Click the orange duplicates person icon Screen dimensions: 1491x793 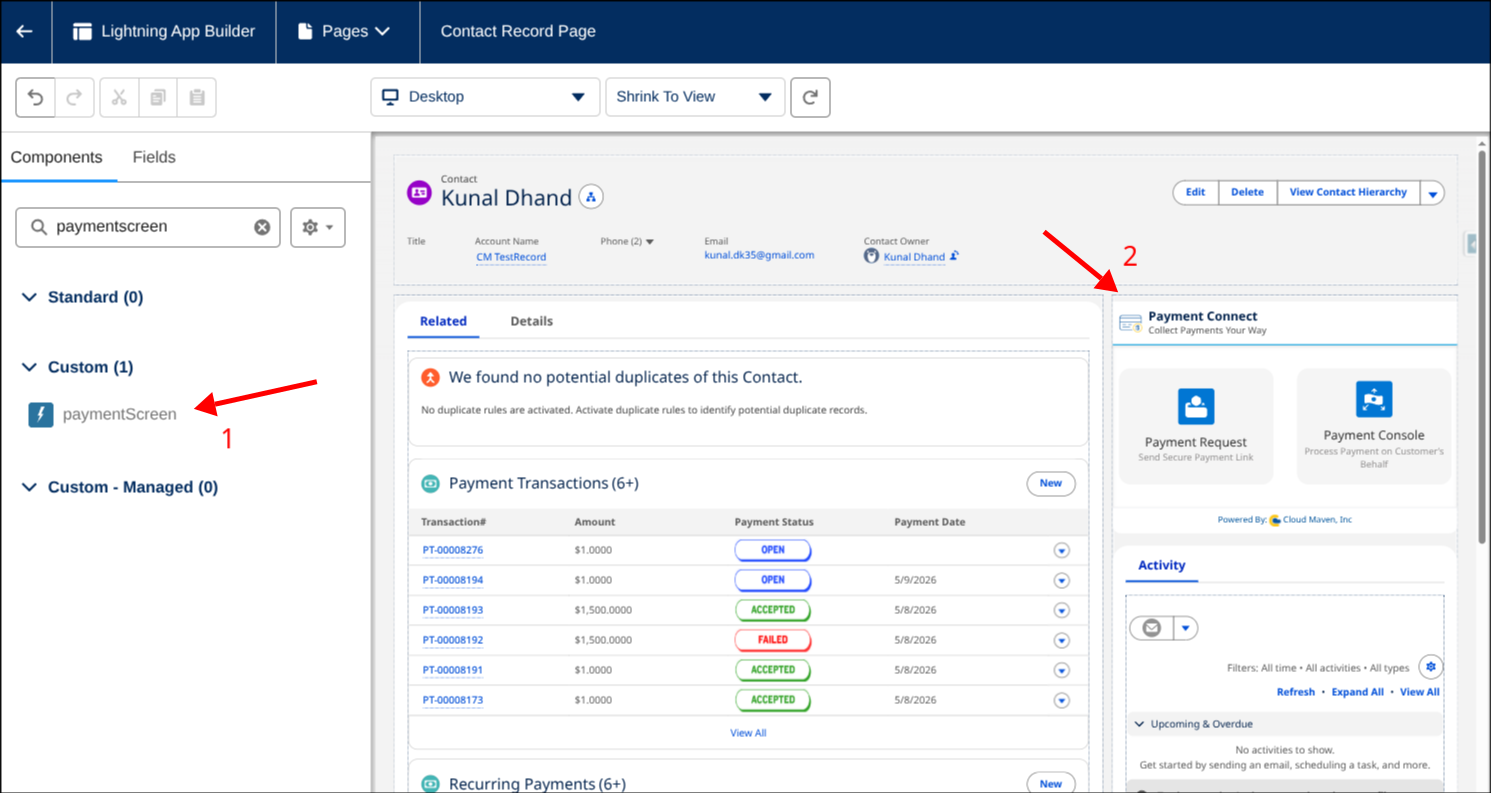click(430, 378)
